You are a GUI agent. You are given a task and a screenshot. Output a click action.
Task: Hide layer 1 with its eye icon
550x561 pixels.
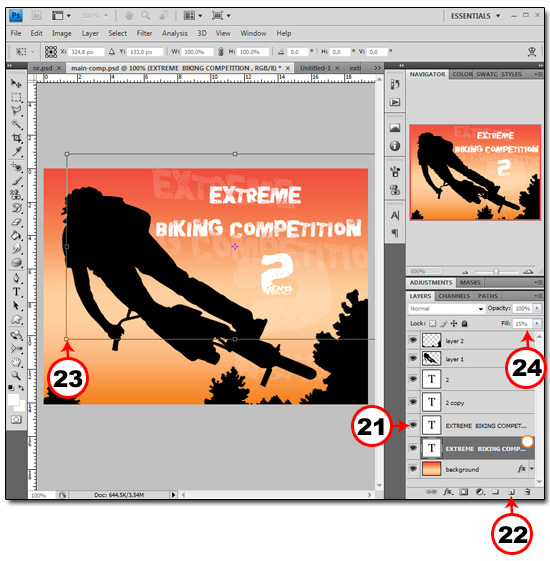point(413,358)
